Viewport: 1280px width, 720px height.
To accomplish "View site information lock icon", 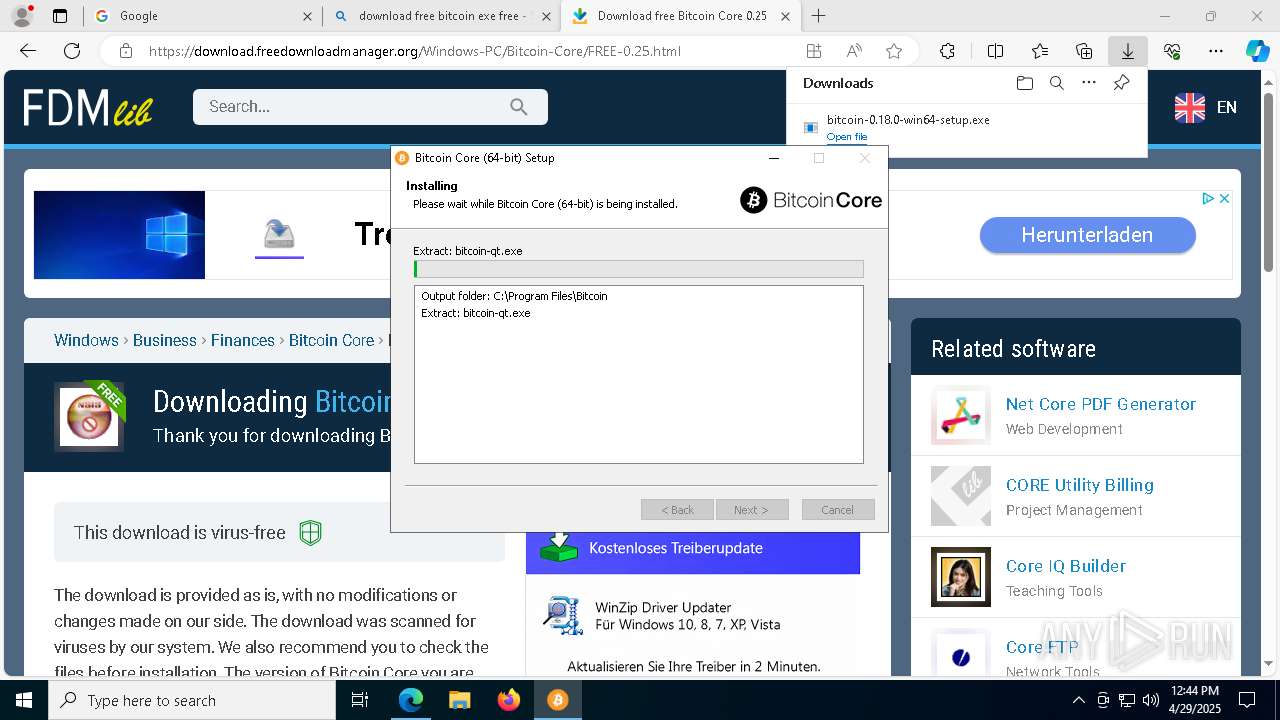I will click(125, 51).
